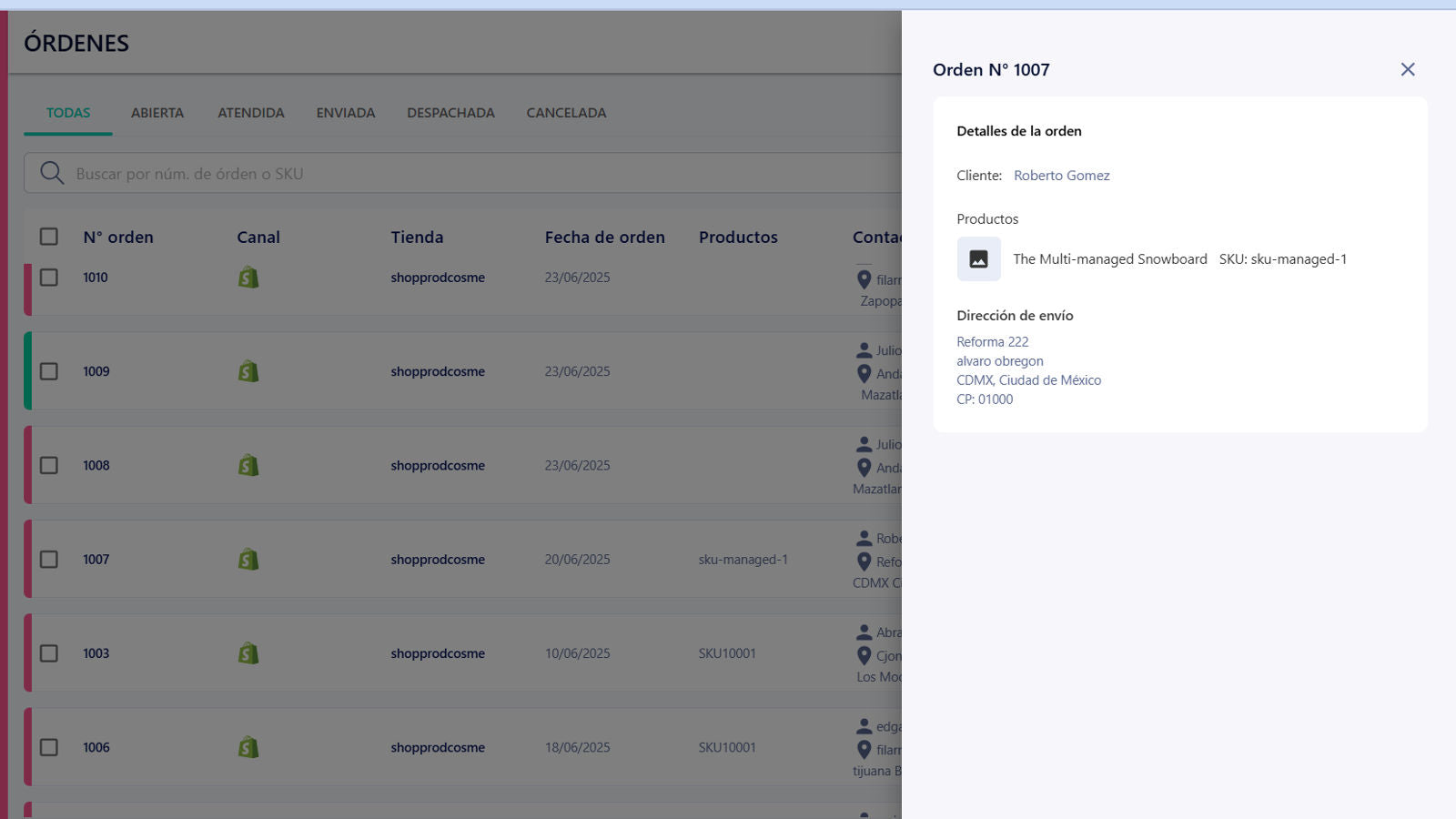Click the search magnifier icon
The width and height of the screenshot is (1456, 819).
[52, 173]
